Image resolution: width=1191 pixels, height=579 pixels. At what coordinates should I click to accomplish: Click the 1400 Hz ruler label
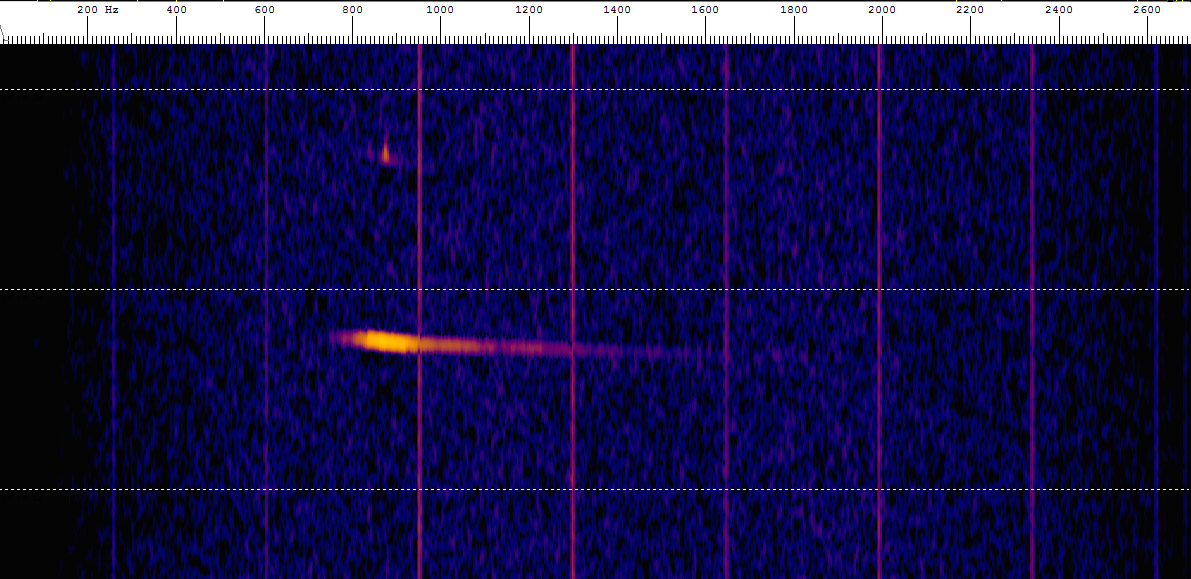point(617,10)
